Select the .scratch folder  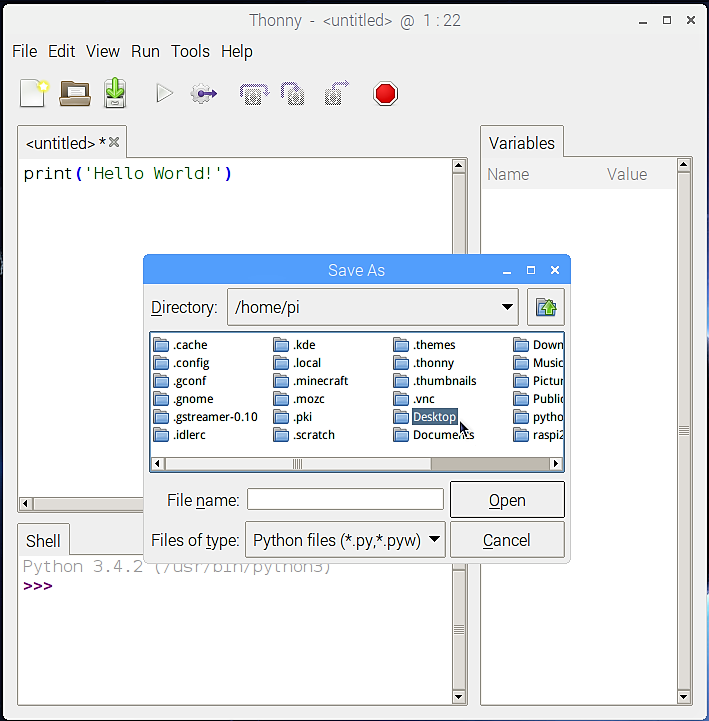pyautogui.click(x=304, y=435)
